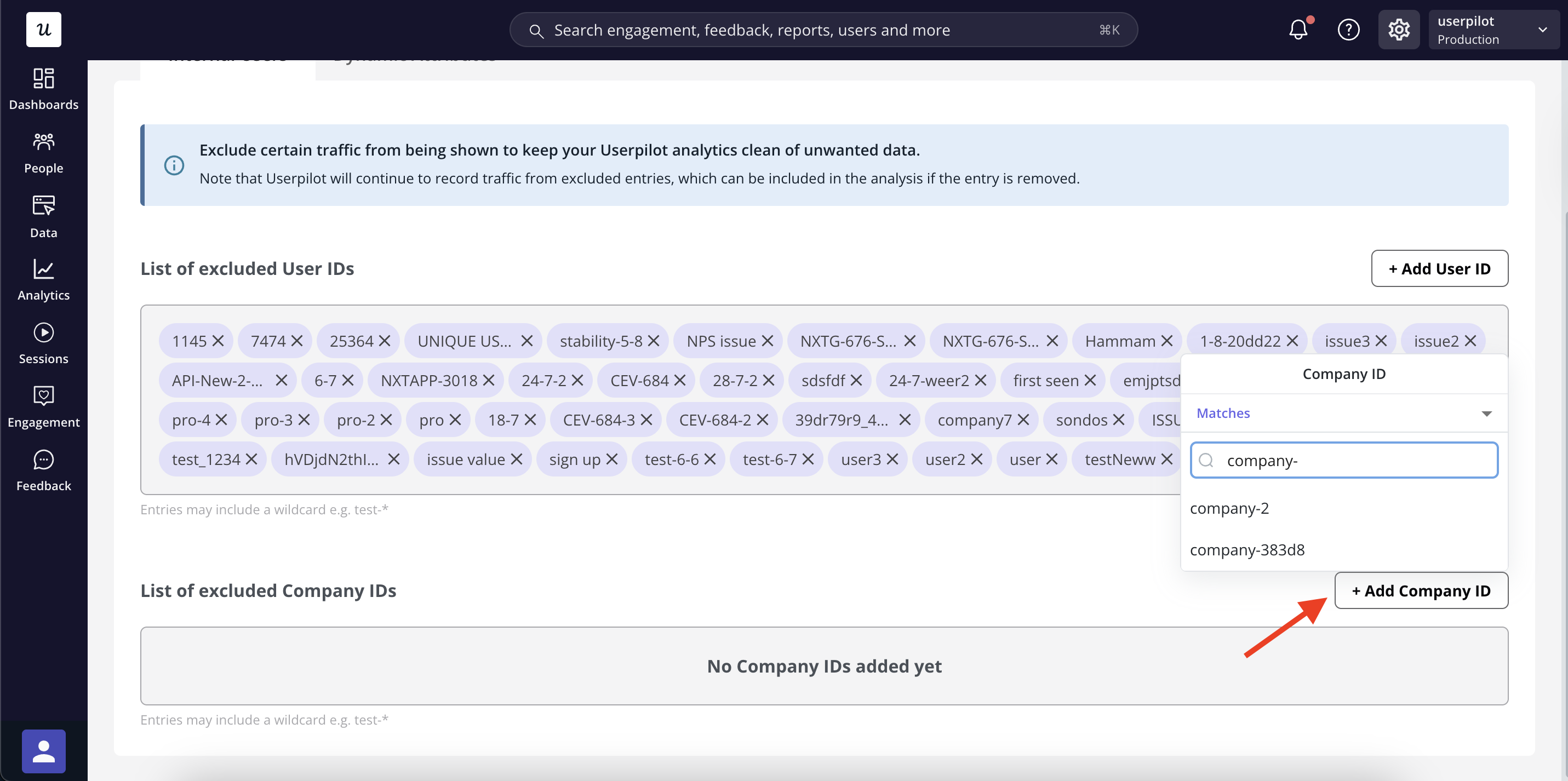
Task: Click the Add Company ID button
Action: pos(1421,590)
